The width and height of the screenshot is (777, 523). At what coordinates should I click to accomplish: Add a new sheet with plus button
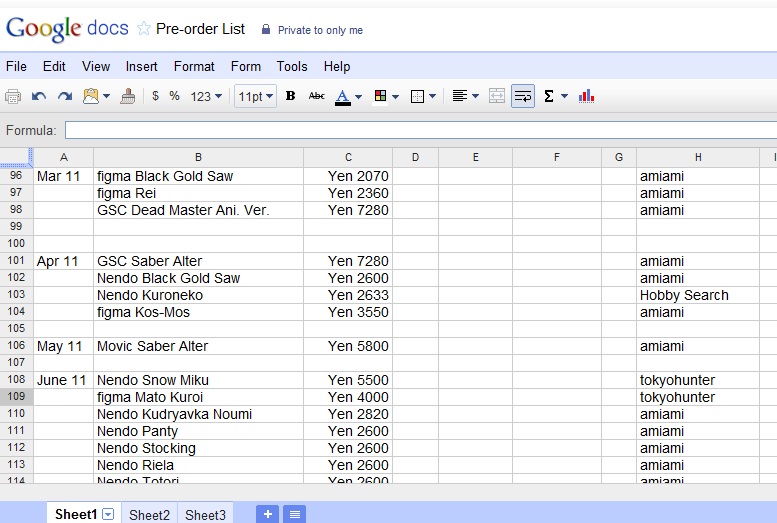(268, 514)
